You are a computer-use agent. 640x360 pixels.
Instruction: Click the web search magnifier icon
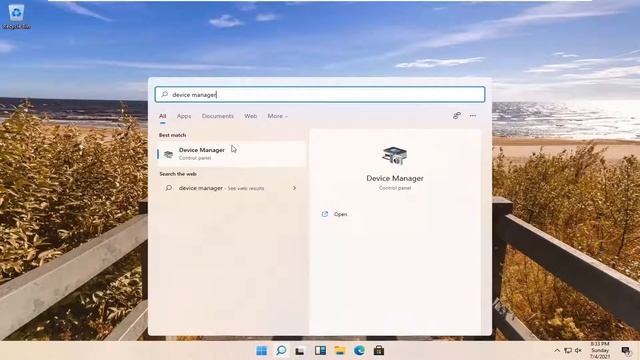click(x=169, y=188)
